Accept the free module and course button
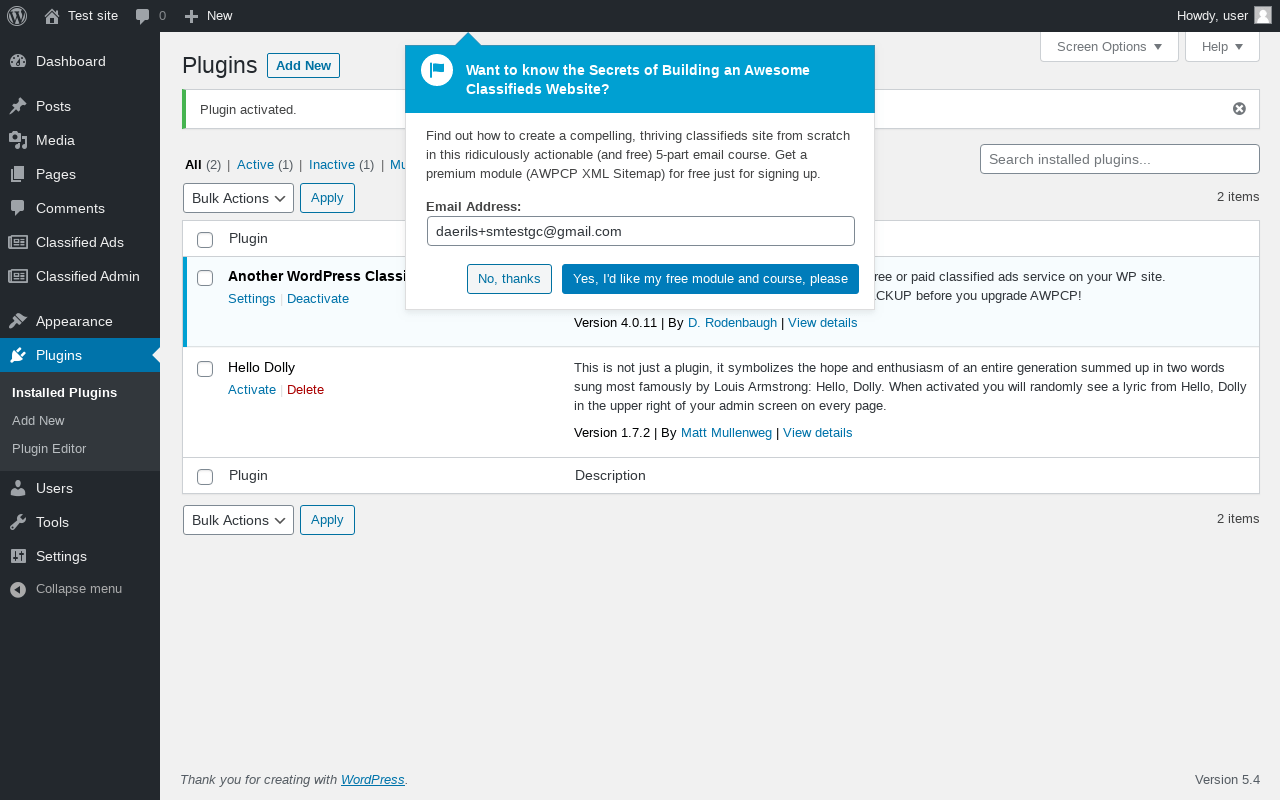The width and height of the screenshot is (1280, 800). [710, 279]
